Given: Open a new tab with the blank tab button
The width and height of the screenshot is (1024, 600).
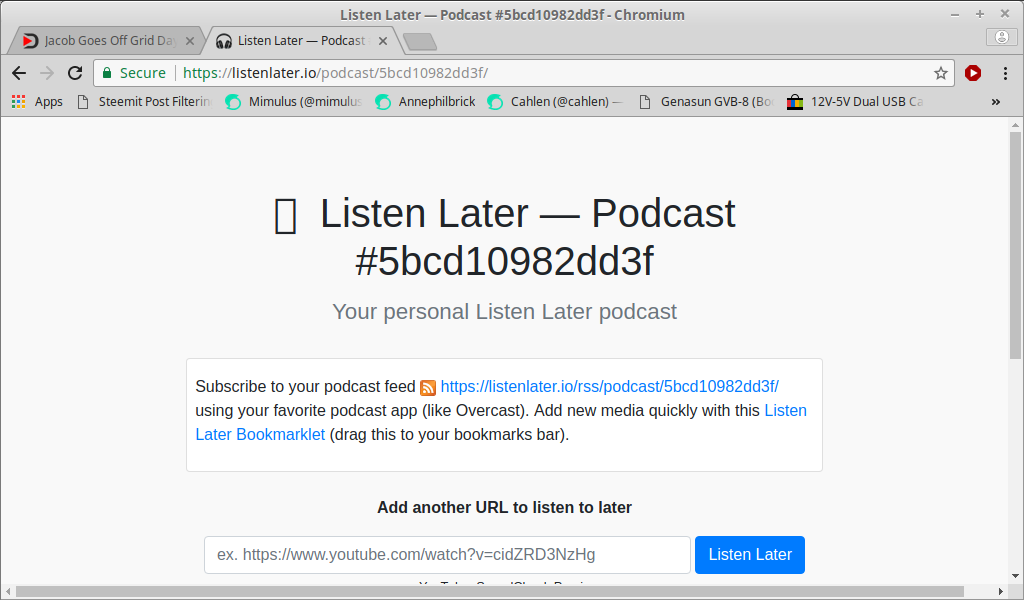Looking at the screenshot, I should 420,42.
